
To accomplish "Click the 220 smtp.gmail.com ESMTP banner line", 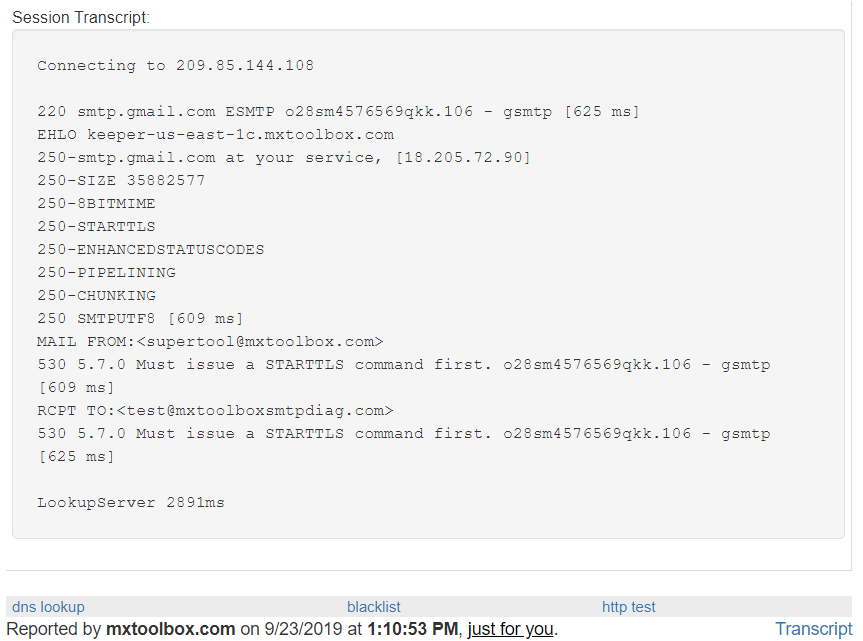I will tap(338, 112).
